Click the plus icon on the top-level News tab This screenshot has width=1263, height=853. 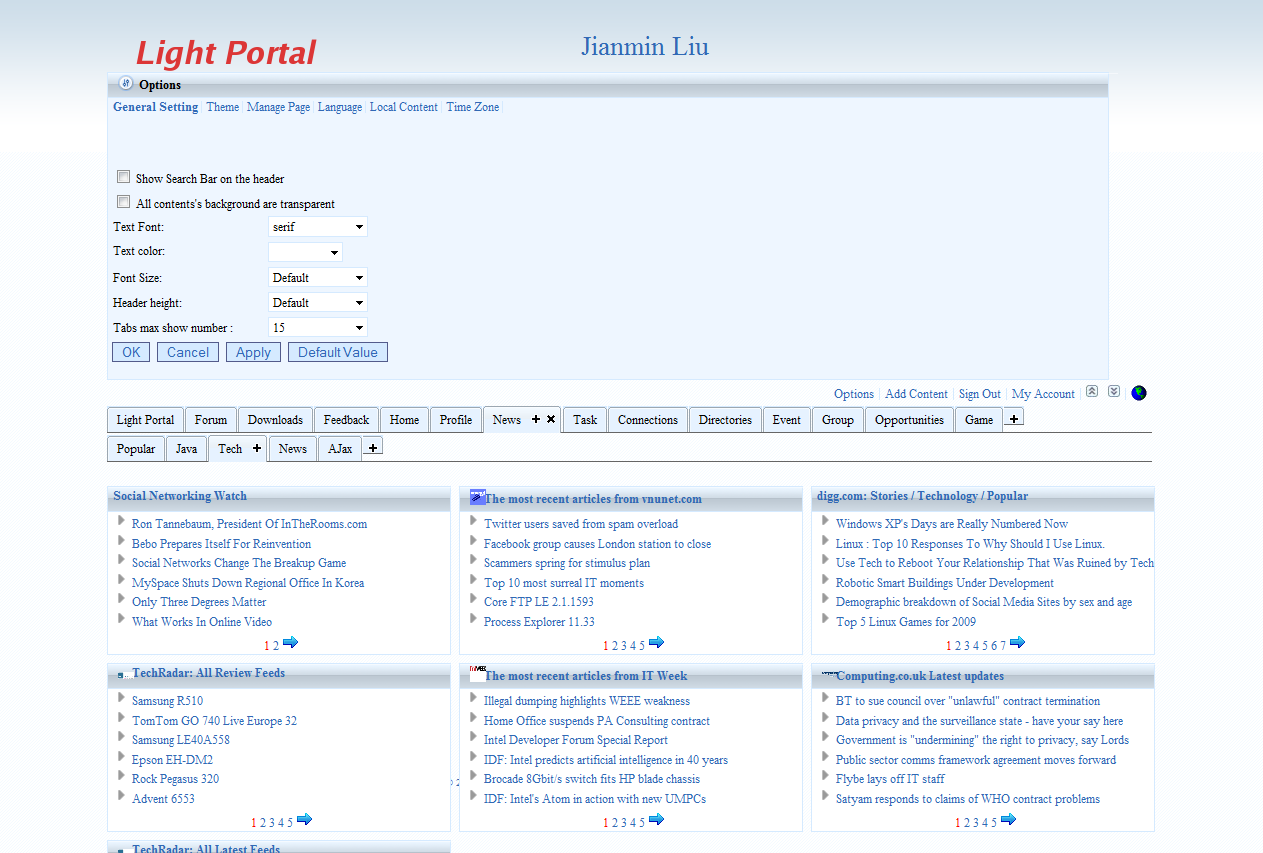click(x=536, y=420)
